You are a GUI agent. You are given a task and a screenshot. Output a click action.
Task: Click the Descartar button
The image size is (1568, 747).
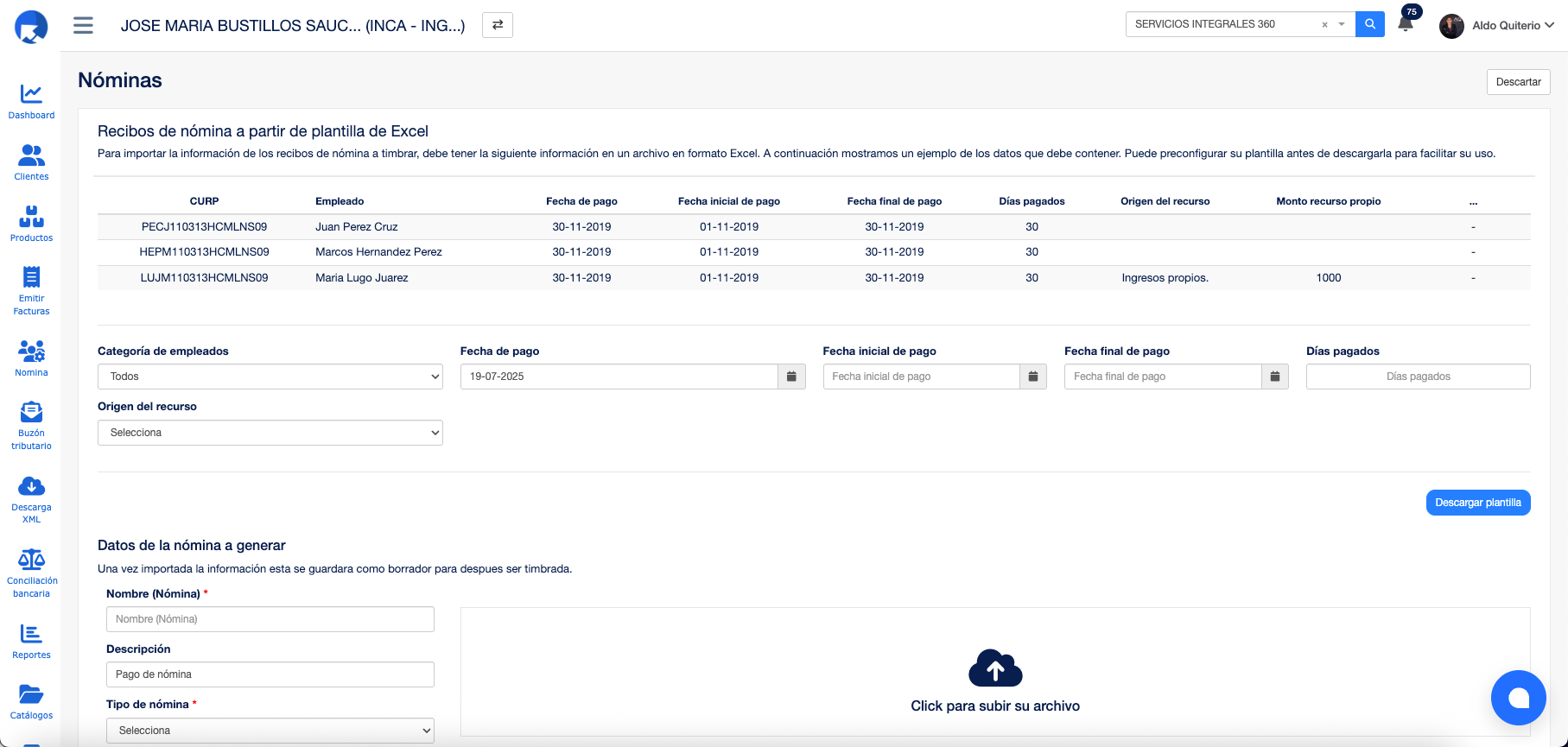1518,82
